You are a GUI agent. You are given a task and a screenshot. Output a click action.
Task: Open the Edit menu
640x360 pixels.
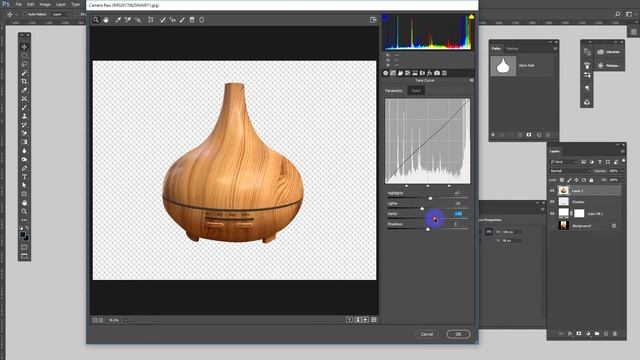click(31, 4)
